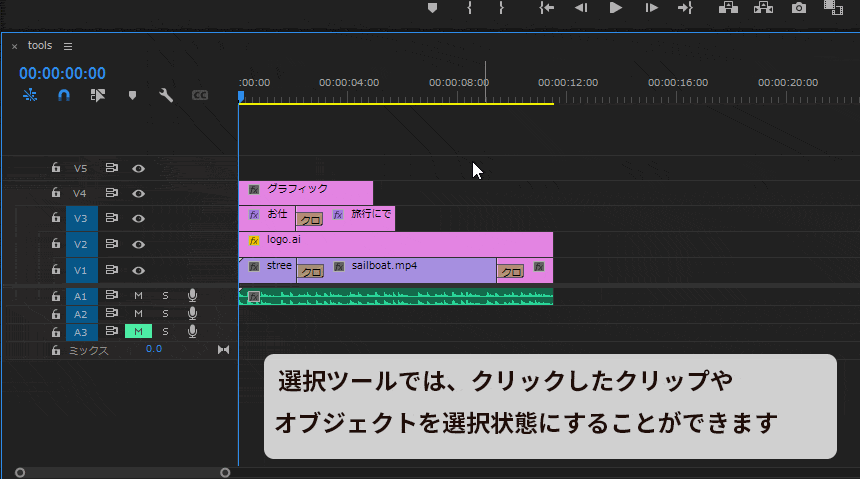Toggle track lock for A2
The image size is (860, 479).
tap(55, 314)
